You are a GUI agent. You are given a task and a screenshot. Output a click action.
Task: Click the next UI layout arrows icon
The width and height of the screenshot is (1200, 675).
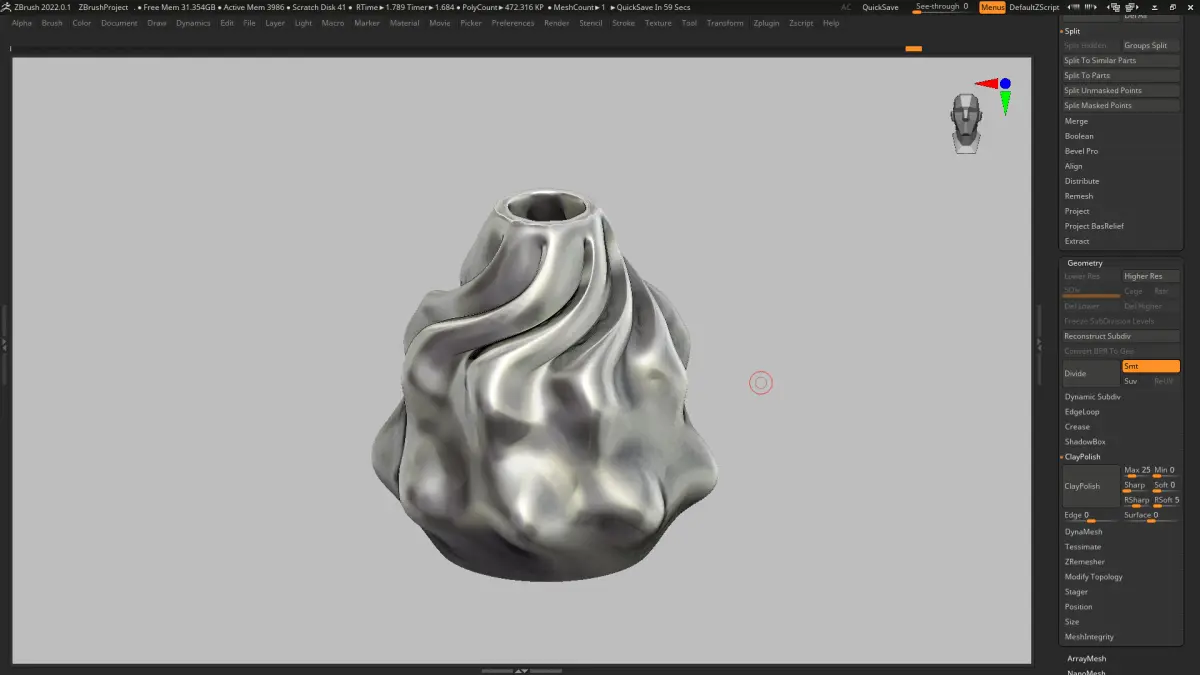click(1132, 7)
